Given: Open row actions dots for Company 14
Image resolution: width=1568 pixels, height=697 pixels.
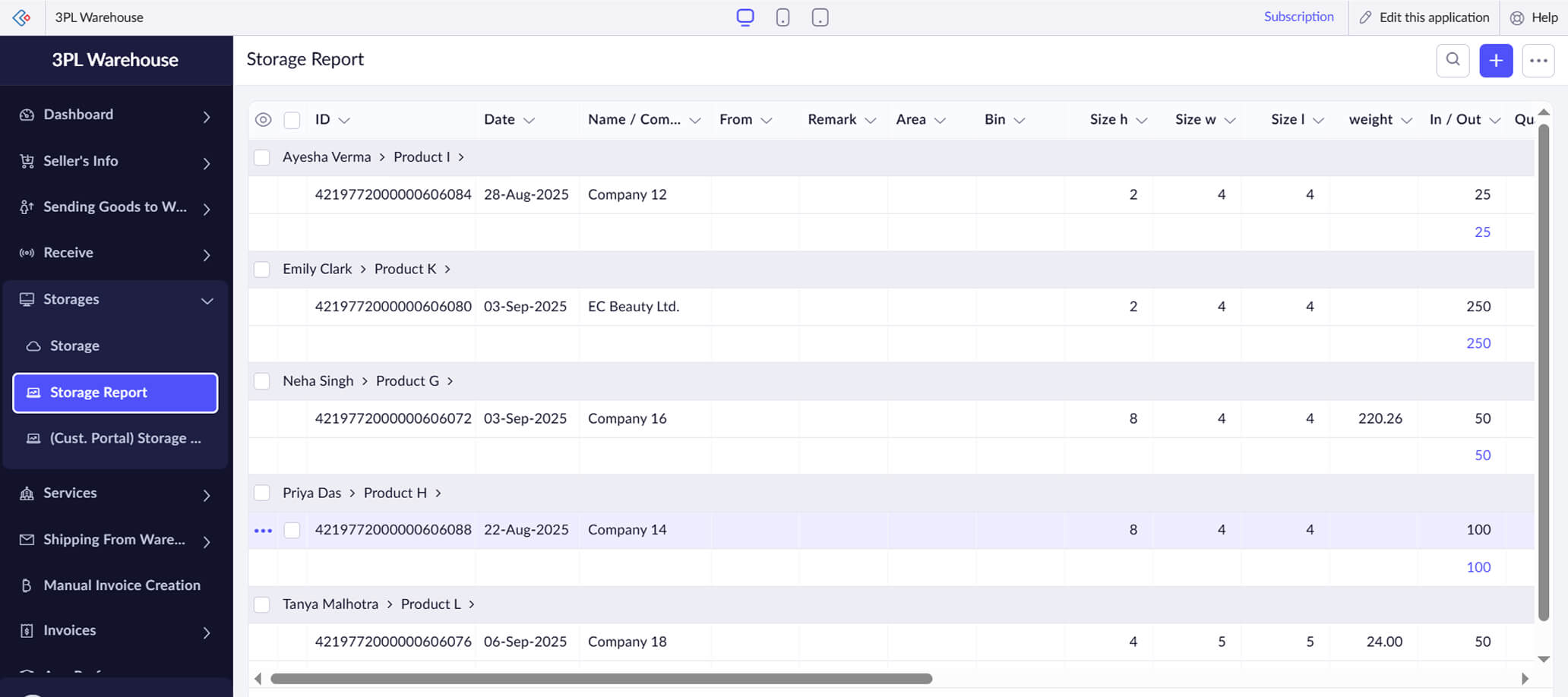Looking at the screenshot, I should pyautogui.click(x=263, y=531).
